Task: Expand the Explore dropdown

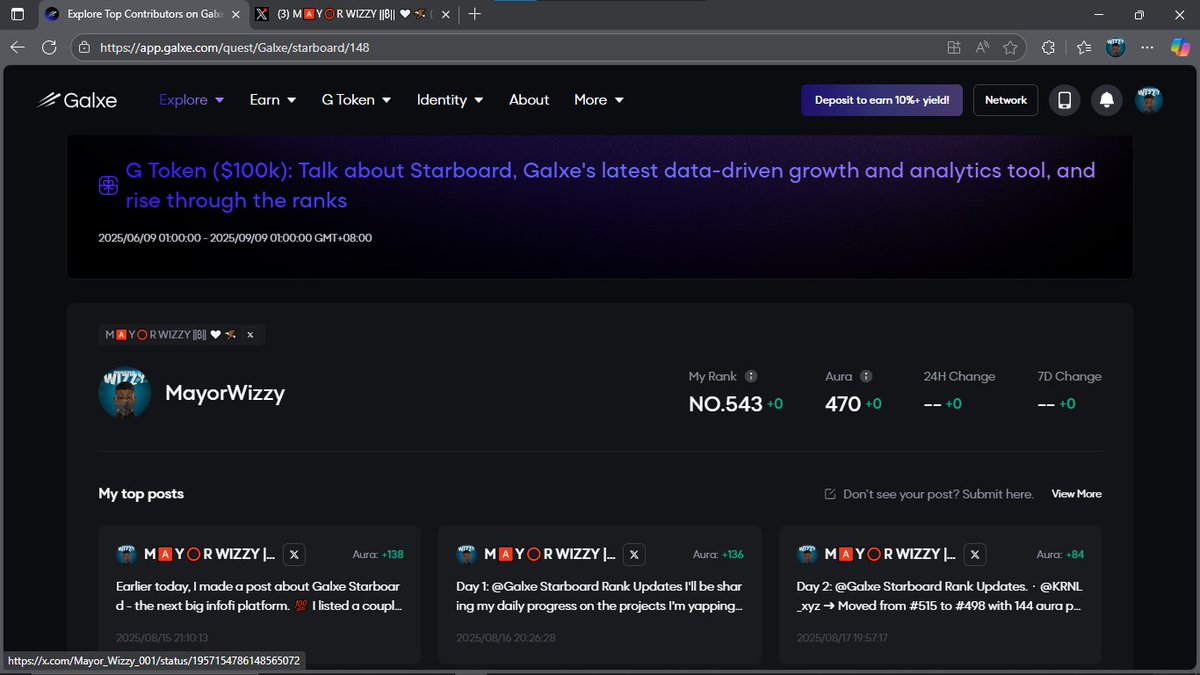Action: [x=192, y=100]
